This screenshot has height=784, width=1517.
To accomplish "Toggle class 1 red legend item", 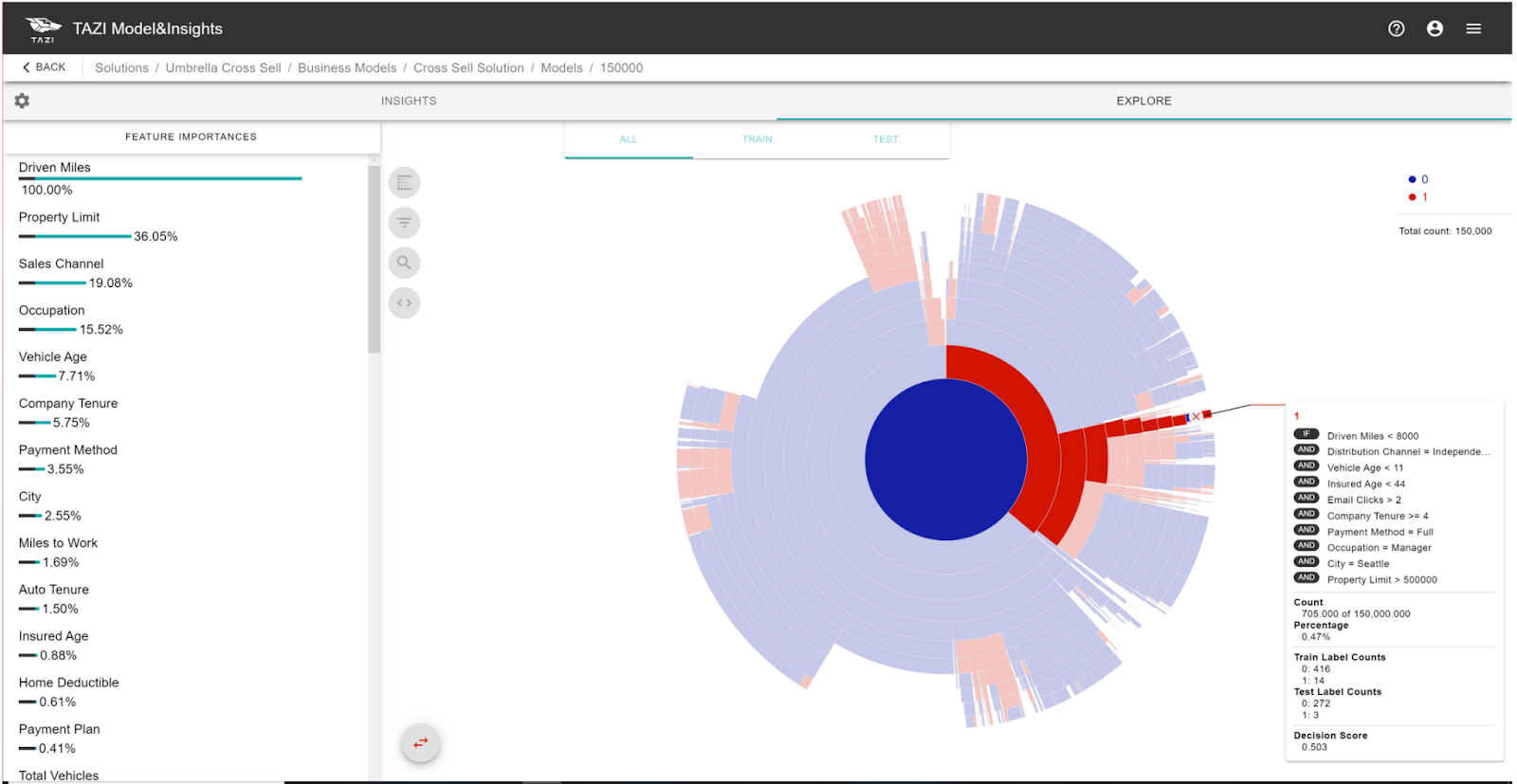I will coord(1418,197).
